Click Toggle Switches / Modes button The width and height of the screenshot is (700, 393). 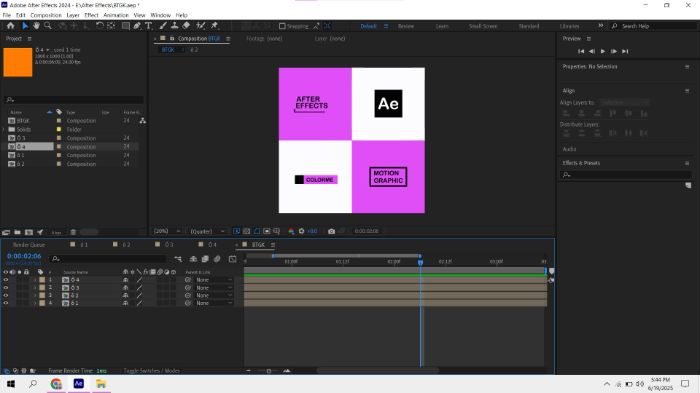[151, 371]
